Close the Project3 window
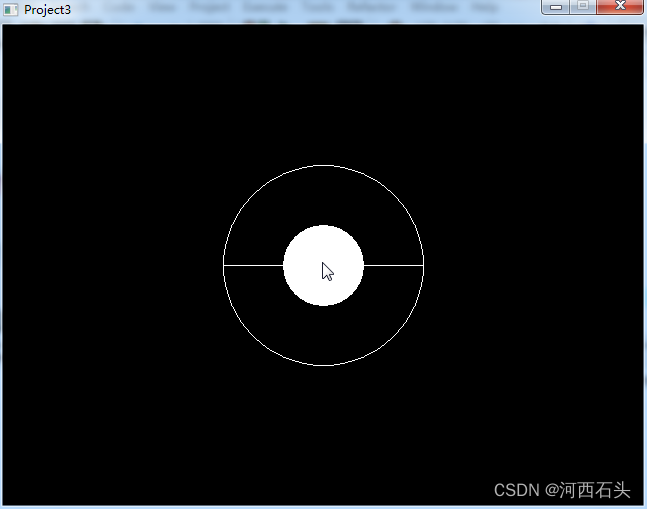The height and width of the screenshot is (509, 647). (620, 6)
